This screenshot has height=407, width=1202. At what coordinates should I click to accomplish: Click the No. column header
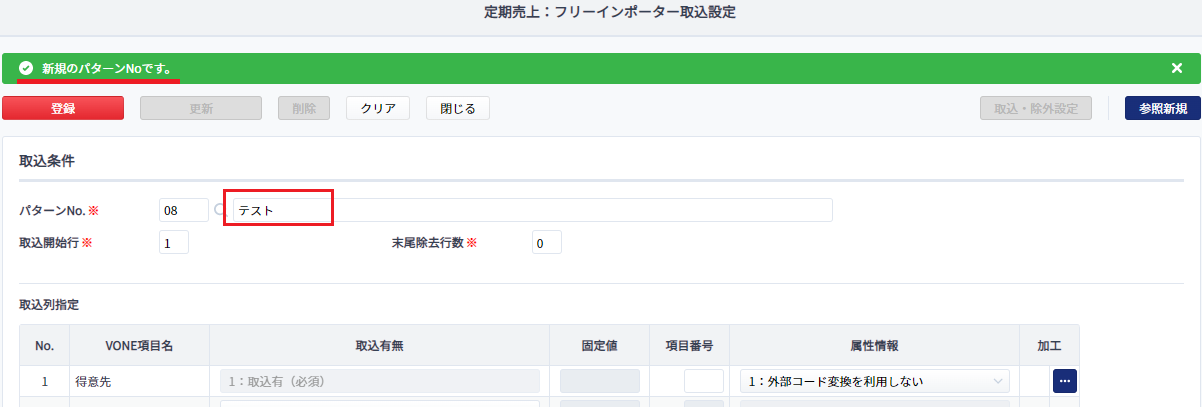coord(44,345)
